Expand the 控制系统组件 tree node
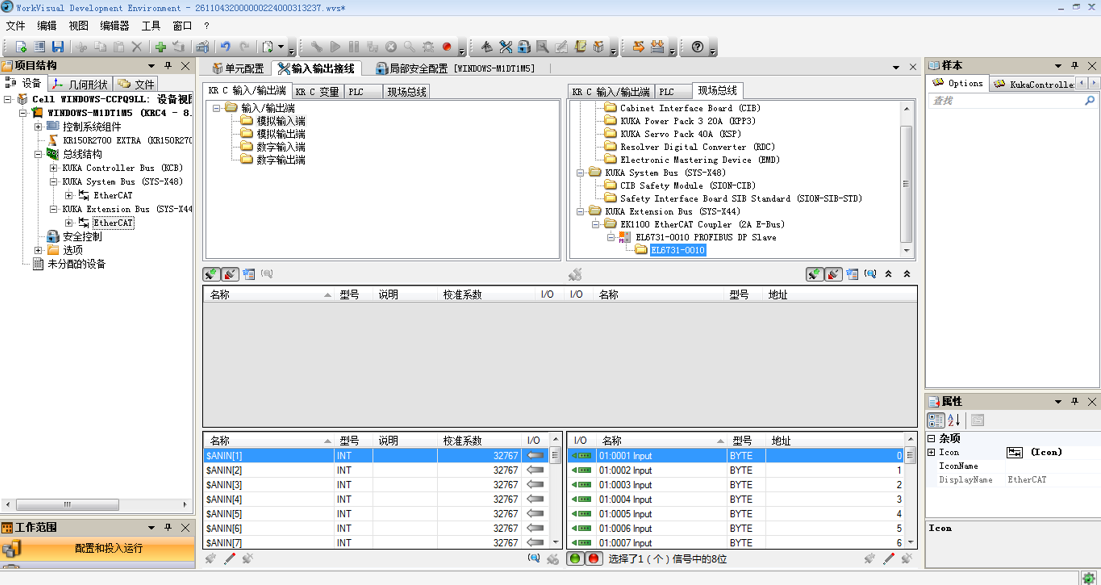 [38, 127]
